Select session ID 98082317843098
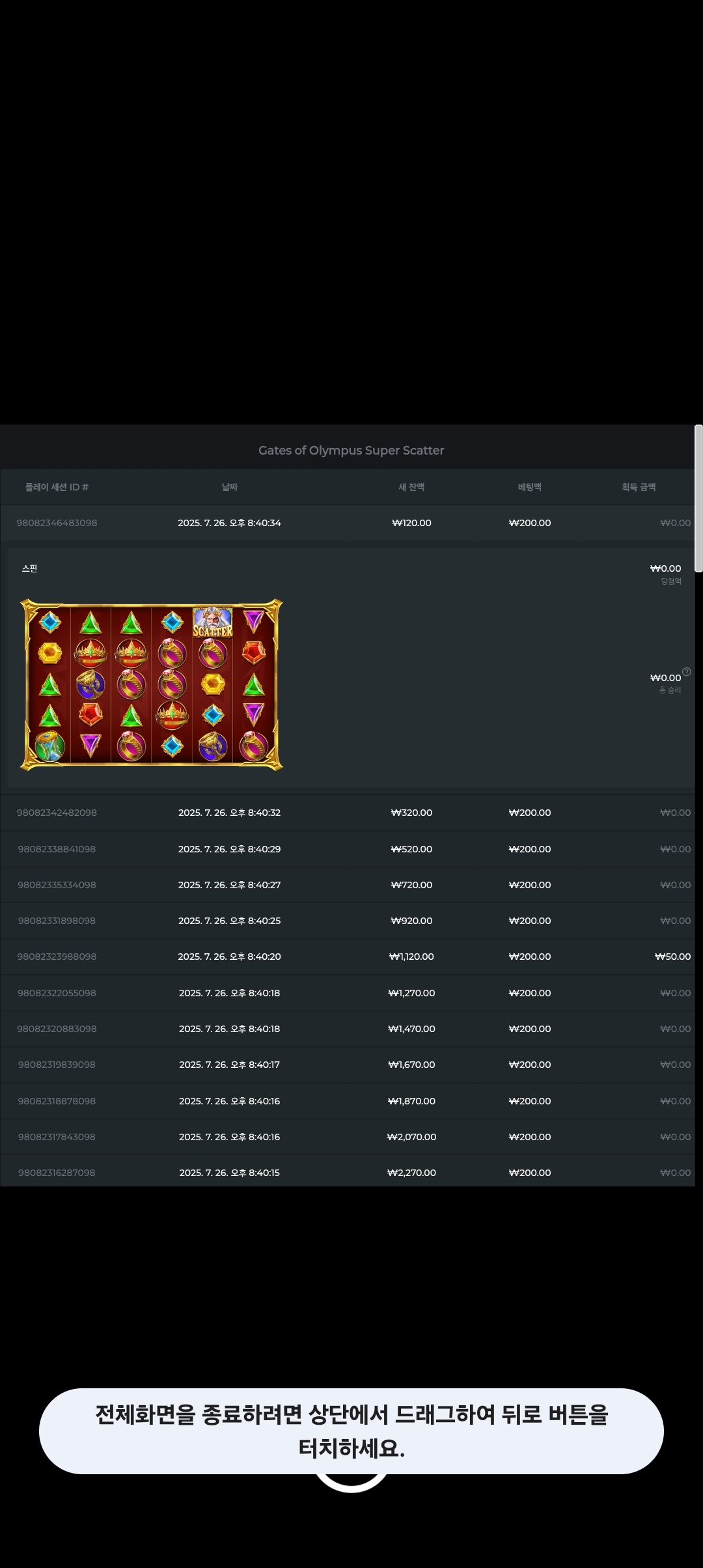This screenshot has height=1568, width=703. point(57,1137)
